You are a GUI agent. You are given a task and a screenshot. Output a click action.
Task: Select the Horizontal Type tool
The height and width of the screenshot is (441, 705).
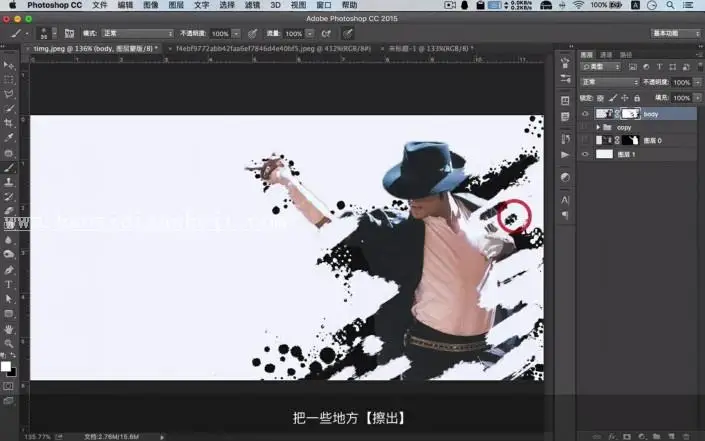(x=9, y=284)
